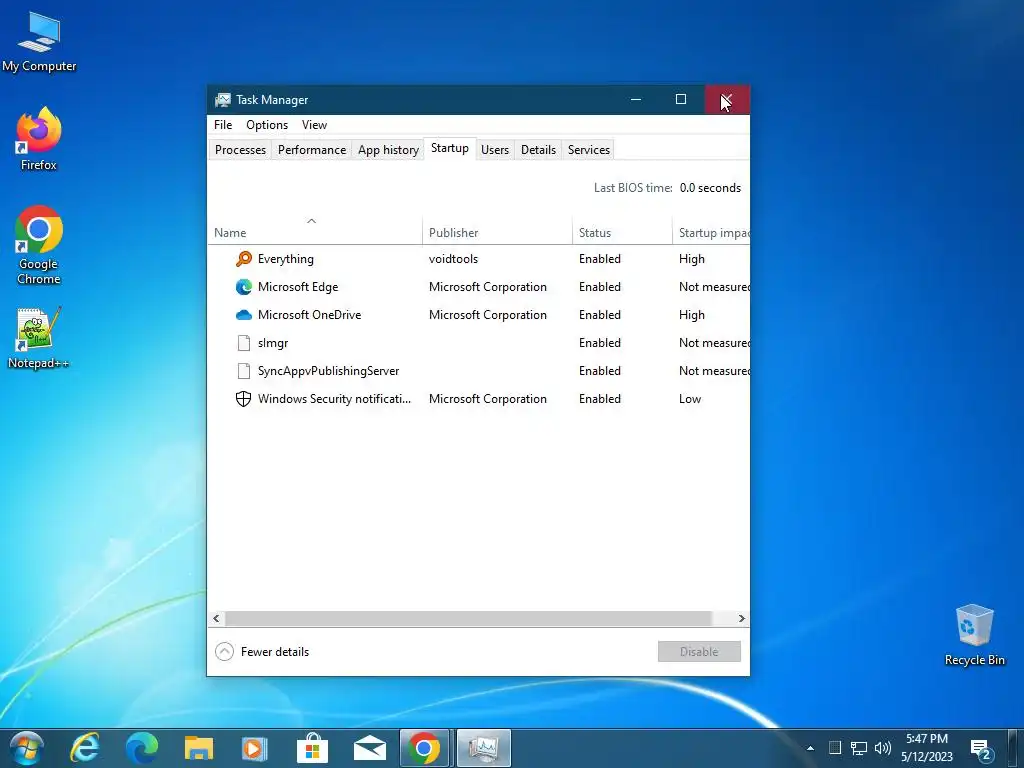The height and width of the screenshot is (768, 1024).
Task: Open File Explorer from the taskbar
Action: pos(199,748)
